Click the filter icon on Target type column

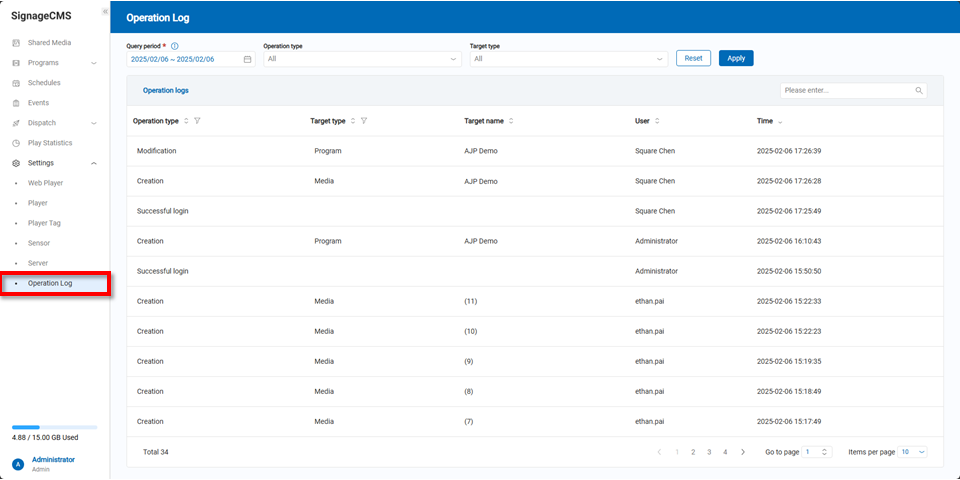364,121
